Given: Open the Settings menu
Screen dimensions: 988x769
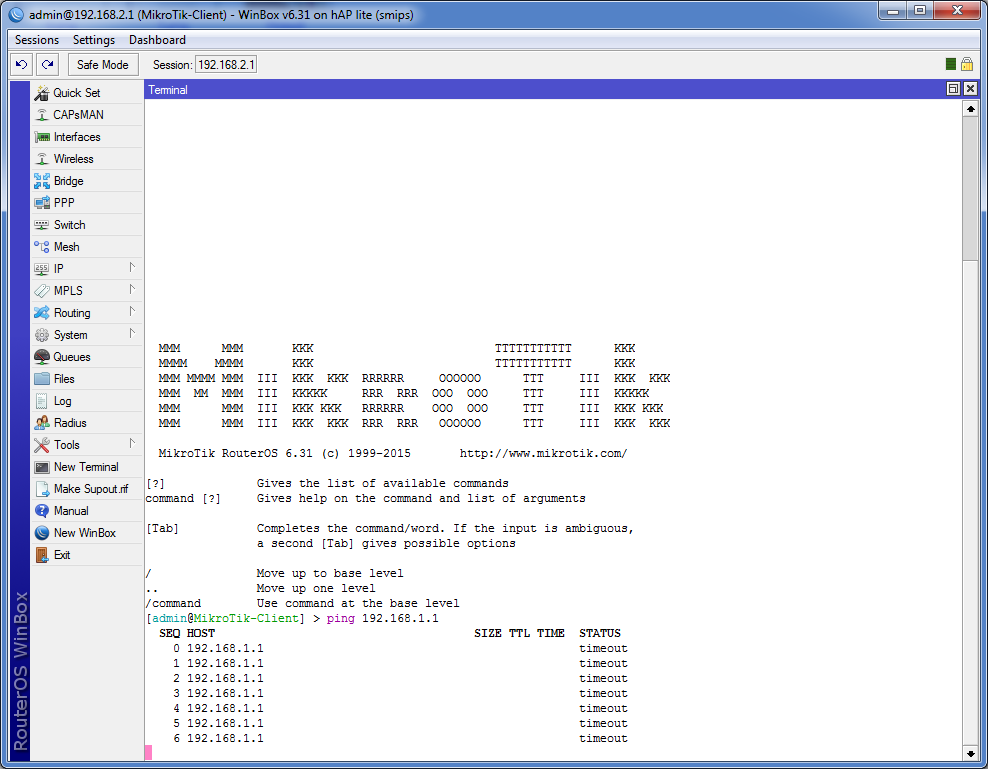Looking at the screenshot, I should (94, 40).
